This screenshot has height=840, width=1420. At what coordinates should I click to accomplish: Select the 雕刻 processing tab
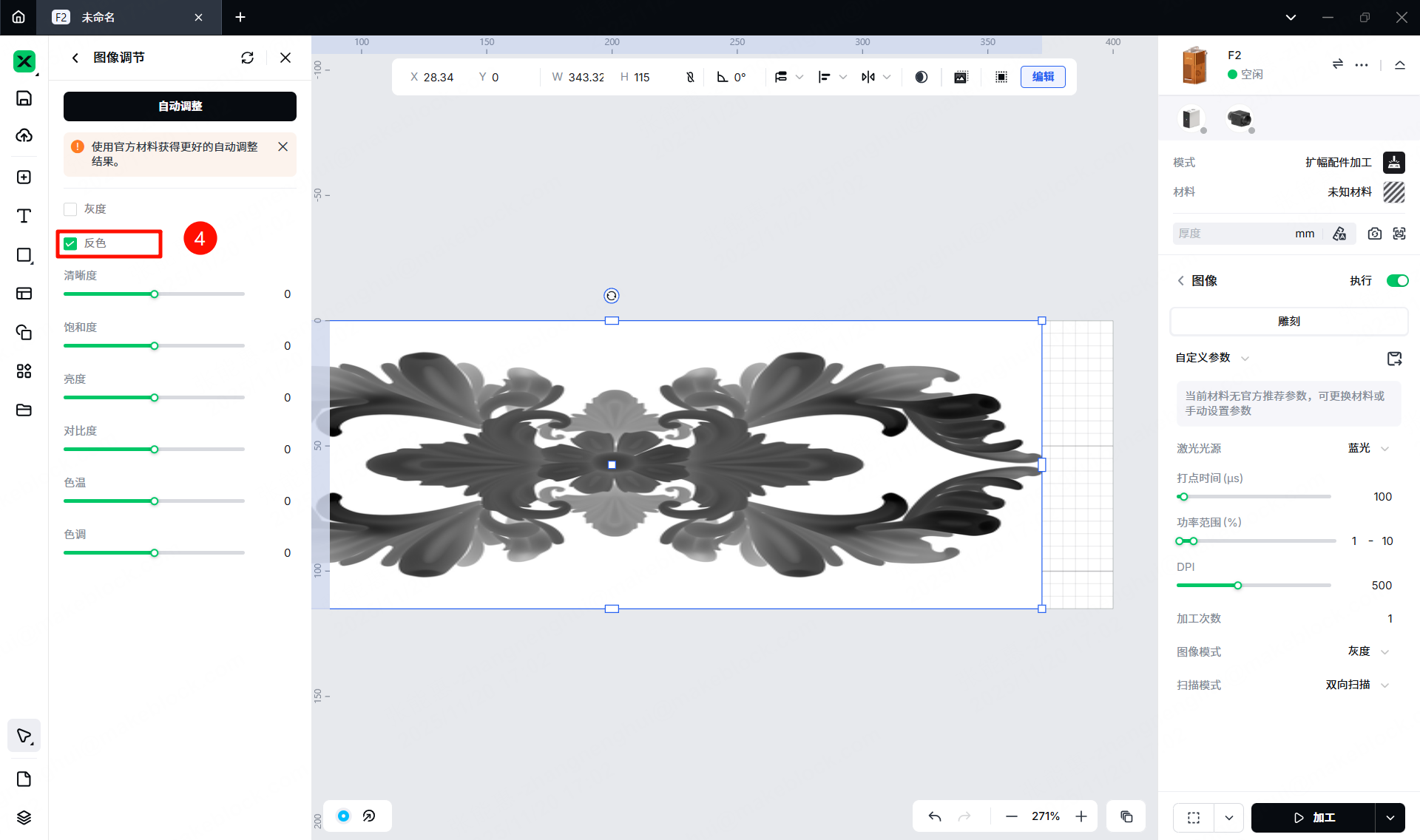1288,322
